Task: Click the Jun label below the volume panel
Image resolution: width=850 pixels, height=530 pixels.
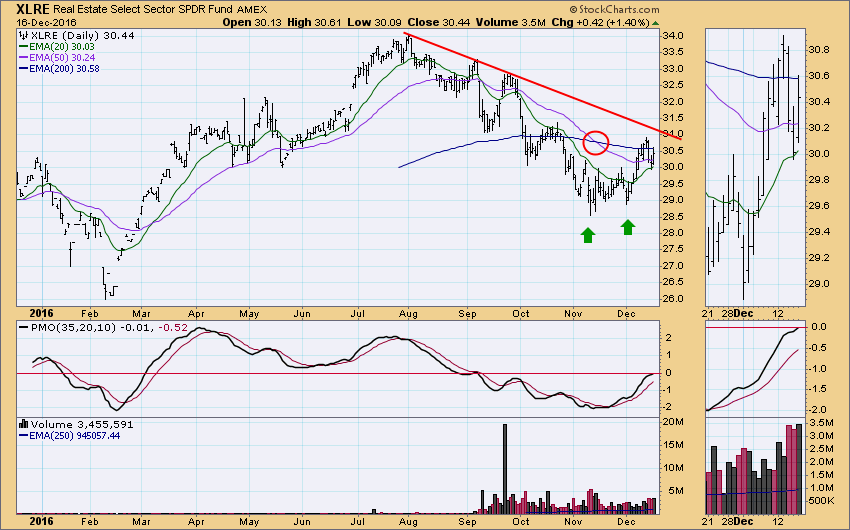Action: pos(302,521)
